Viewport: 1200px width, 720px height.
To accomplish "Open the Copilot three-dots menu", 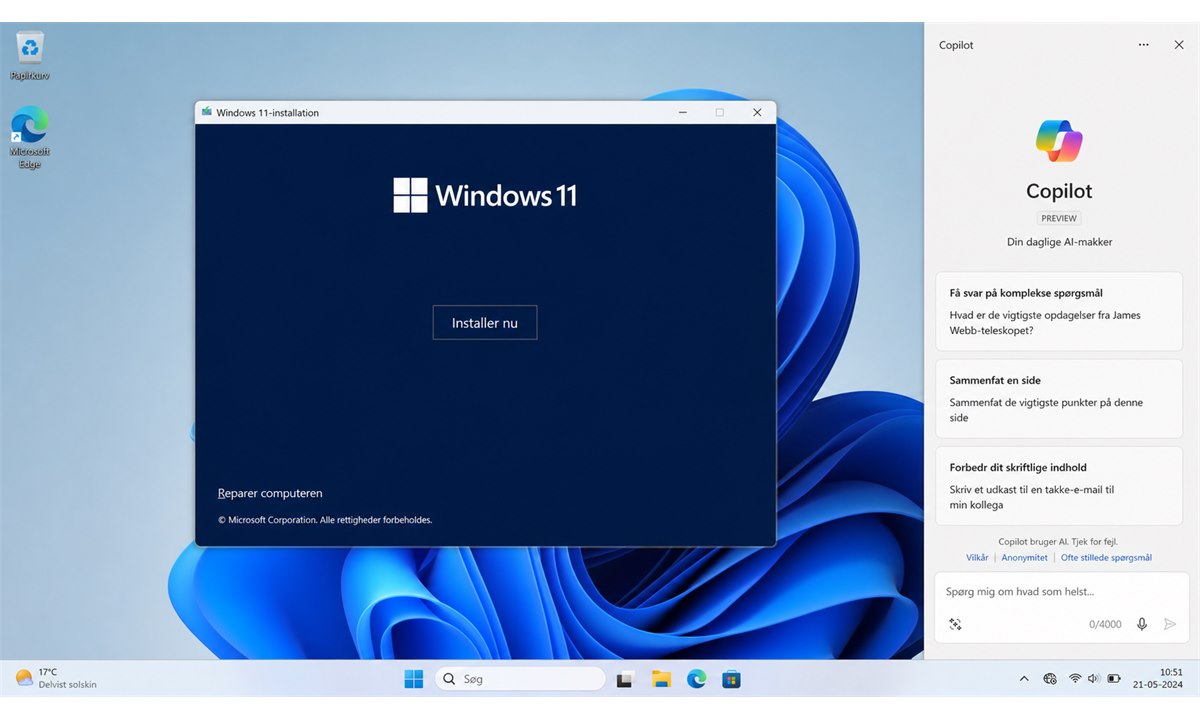I will click(x=1144, y=45).
